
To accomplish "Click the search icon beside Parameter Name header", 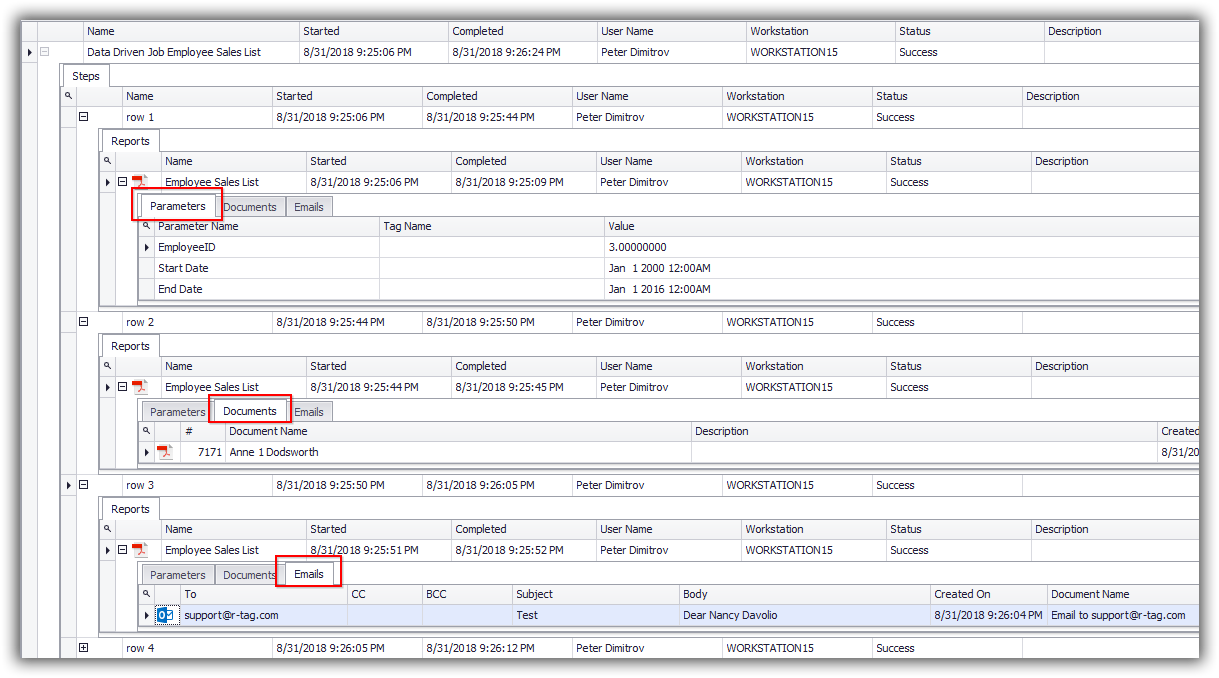I will pos(146,226).
